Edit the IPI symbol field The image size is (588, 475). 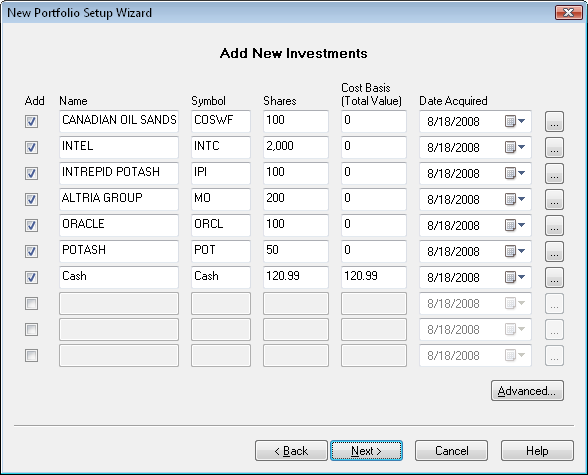pos(221,173)
